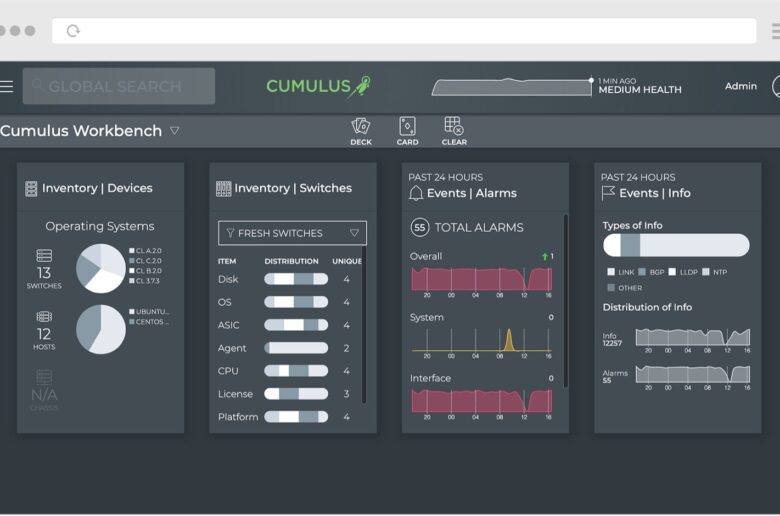This screenshot has height=516, width=780.
Task: Click the hosts operating systems pie chart
Action: [x=101, y=329]
